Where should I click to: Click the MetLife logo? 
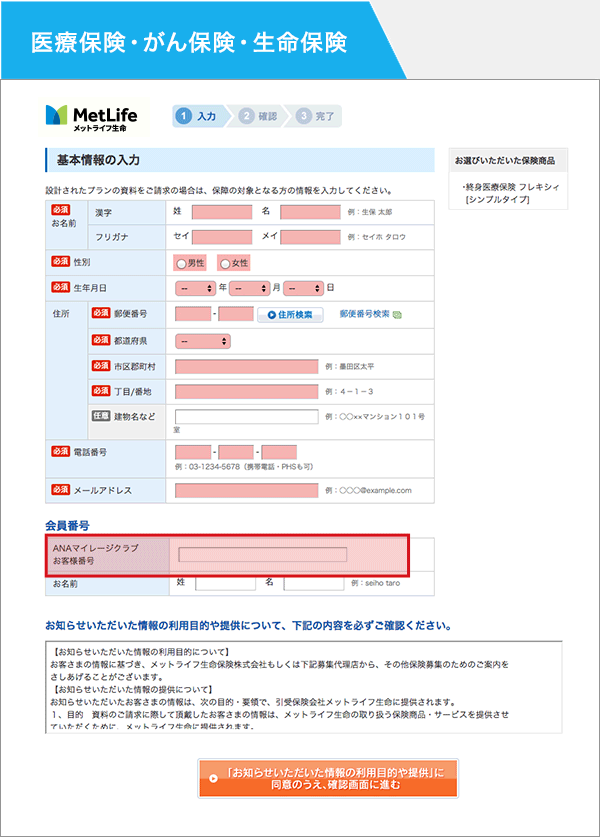[x=92, y=118]
